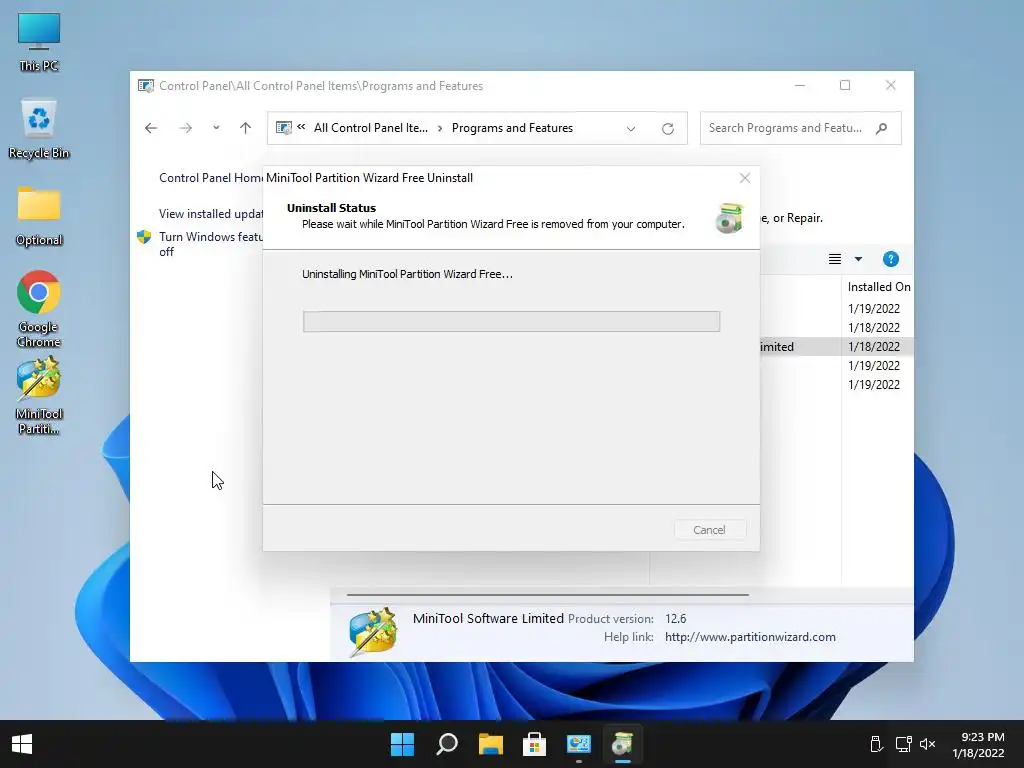
Task: Switch to MiniTool uninstaller taskbar icon
Action: (622, 744)
